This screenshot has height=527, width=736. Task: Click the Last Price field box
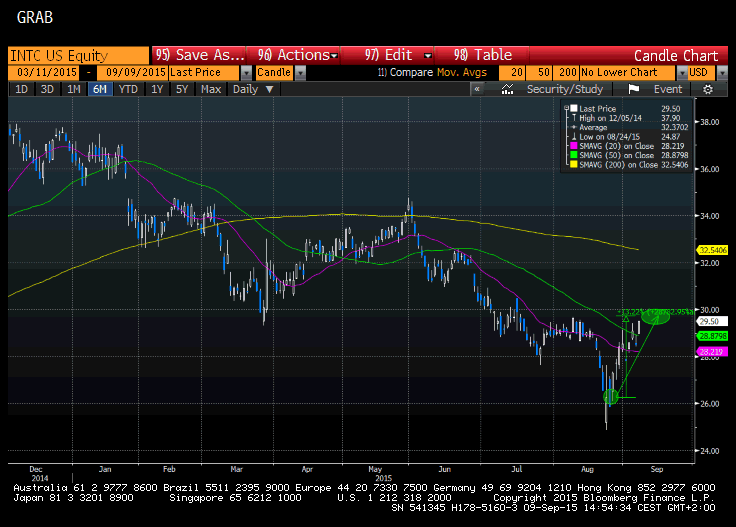205,72
